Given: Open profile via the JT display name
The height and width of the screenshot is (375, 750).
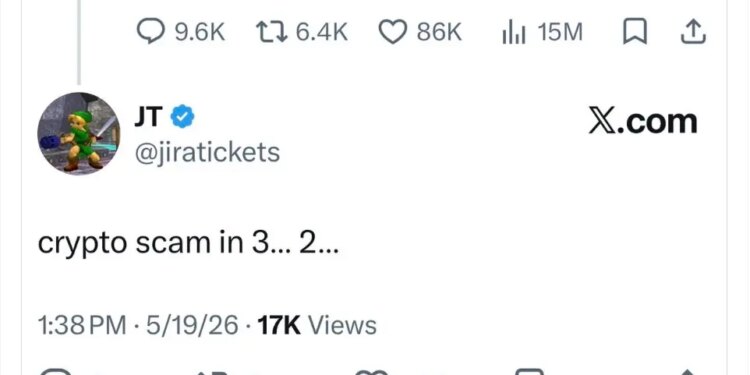Looking at the screenshot, I should [x=149, y=117].
